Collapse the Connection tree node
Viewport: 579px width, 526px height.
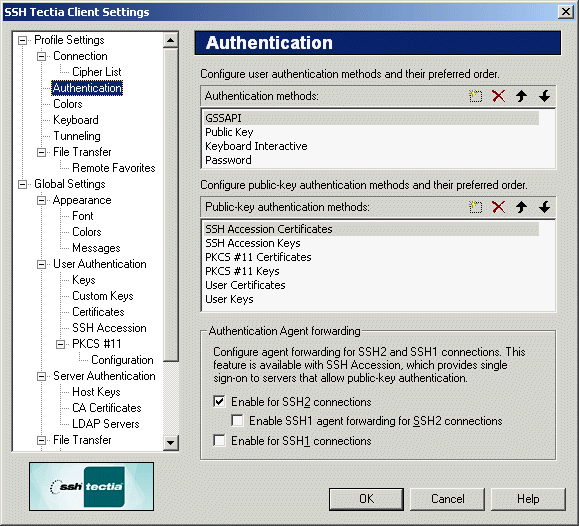point(41,56)
